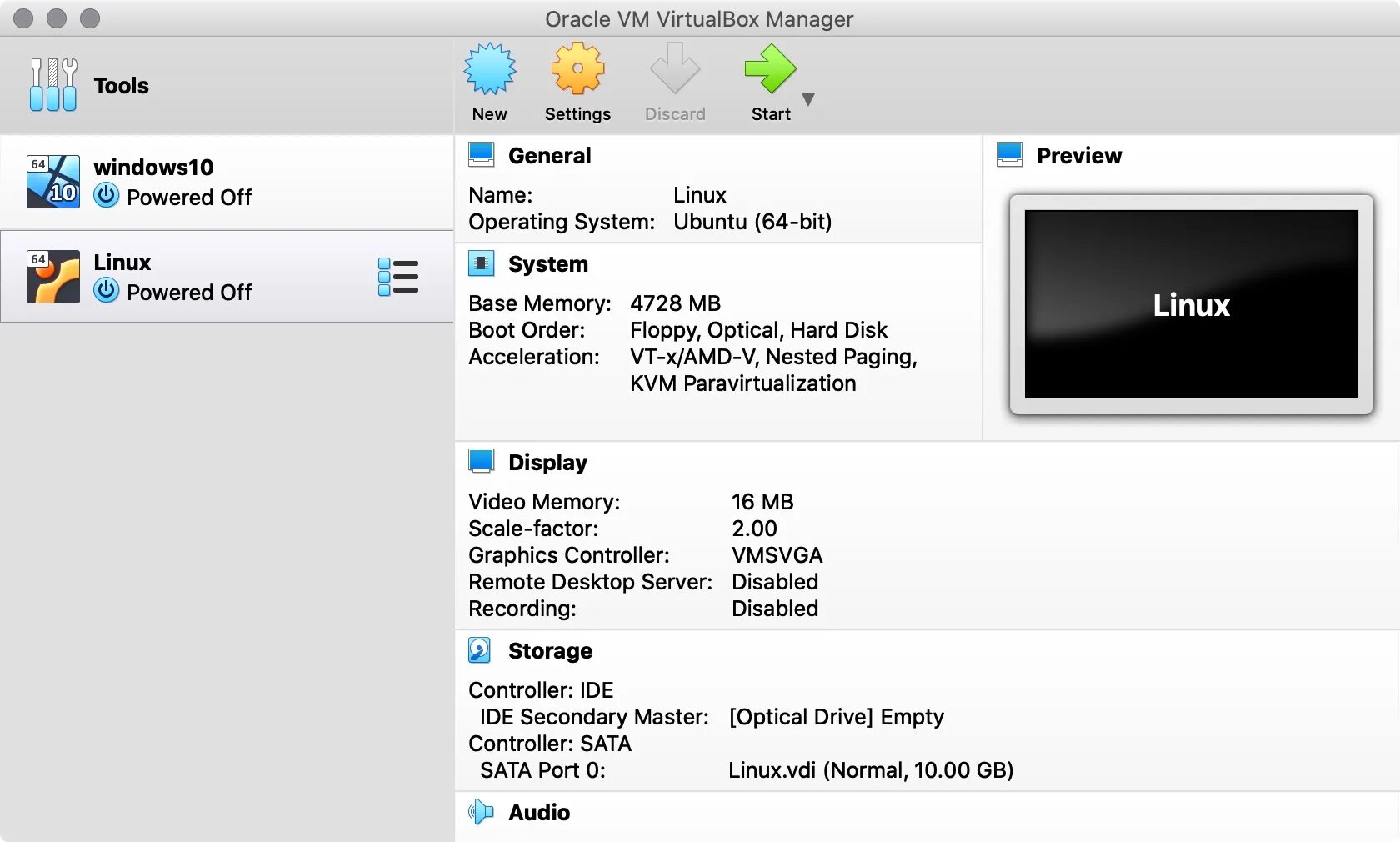Click the General section monitor icon
The image size is (1400, 842).
pos(482,155)
